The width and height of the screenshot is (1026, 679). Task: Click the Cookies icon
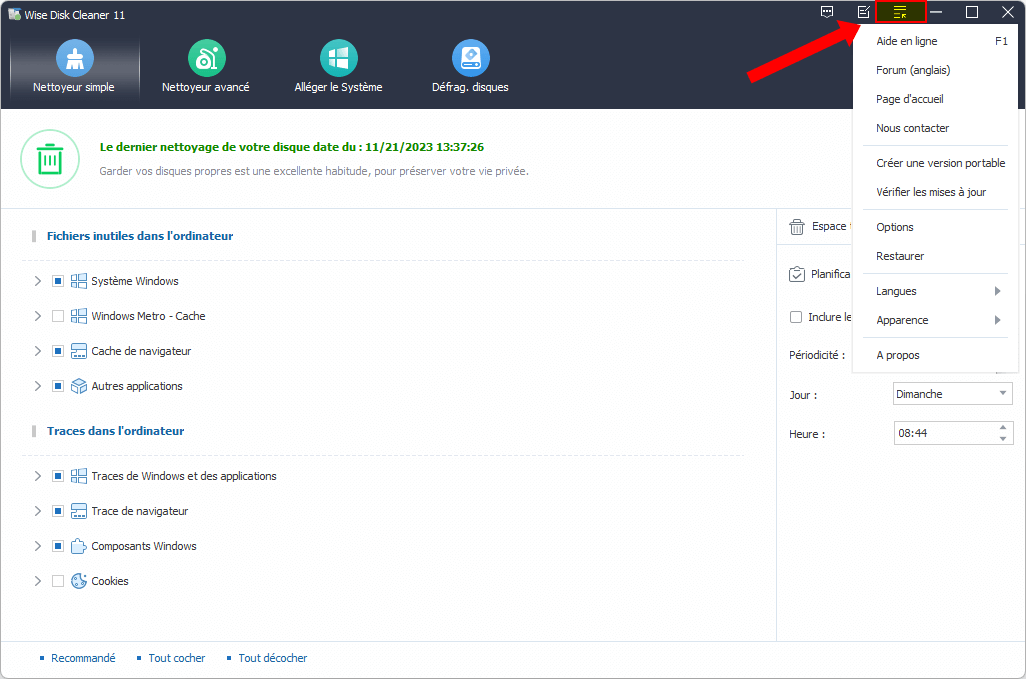[79, 581]
